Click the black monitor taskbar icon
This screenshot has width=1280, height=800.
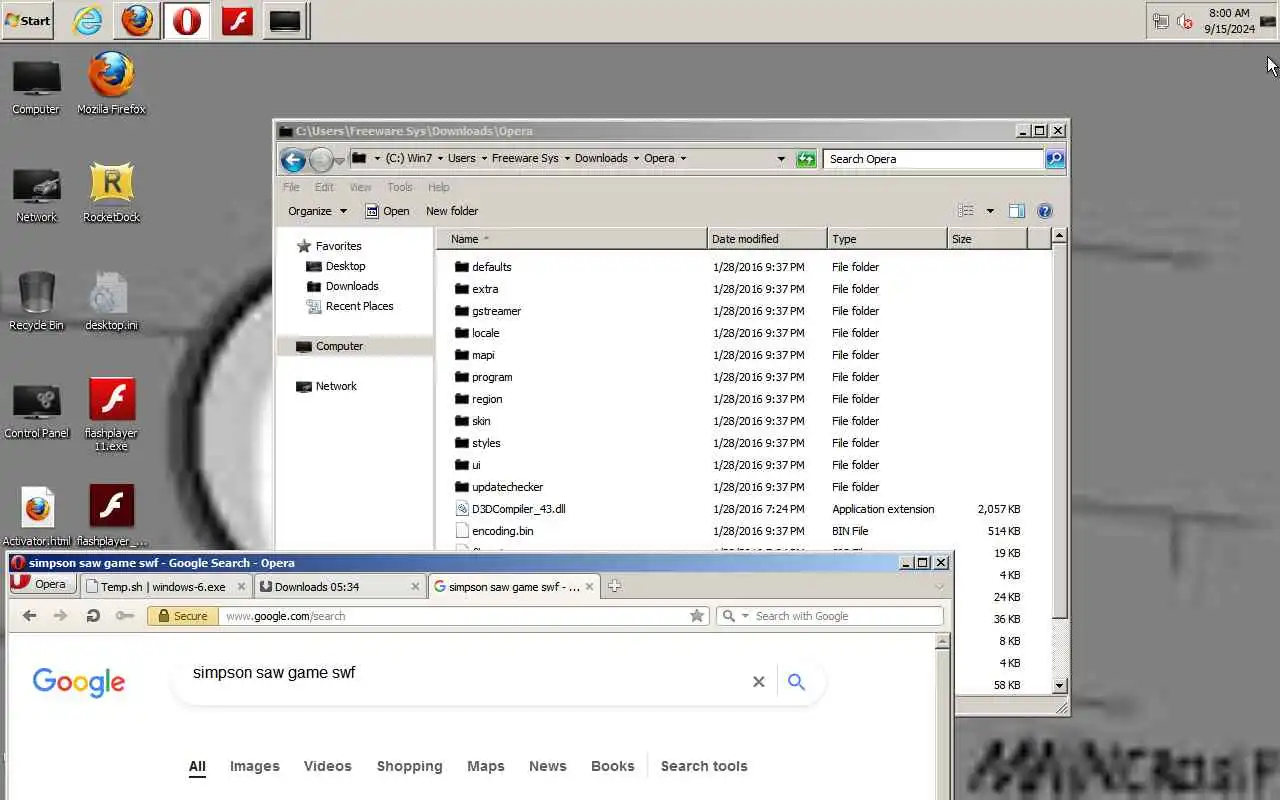coord(285,20)
